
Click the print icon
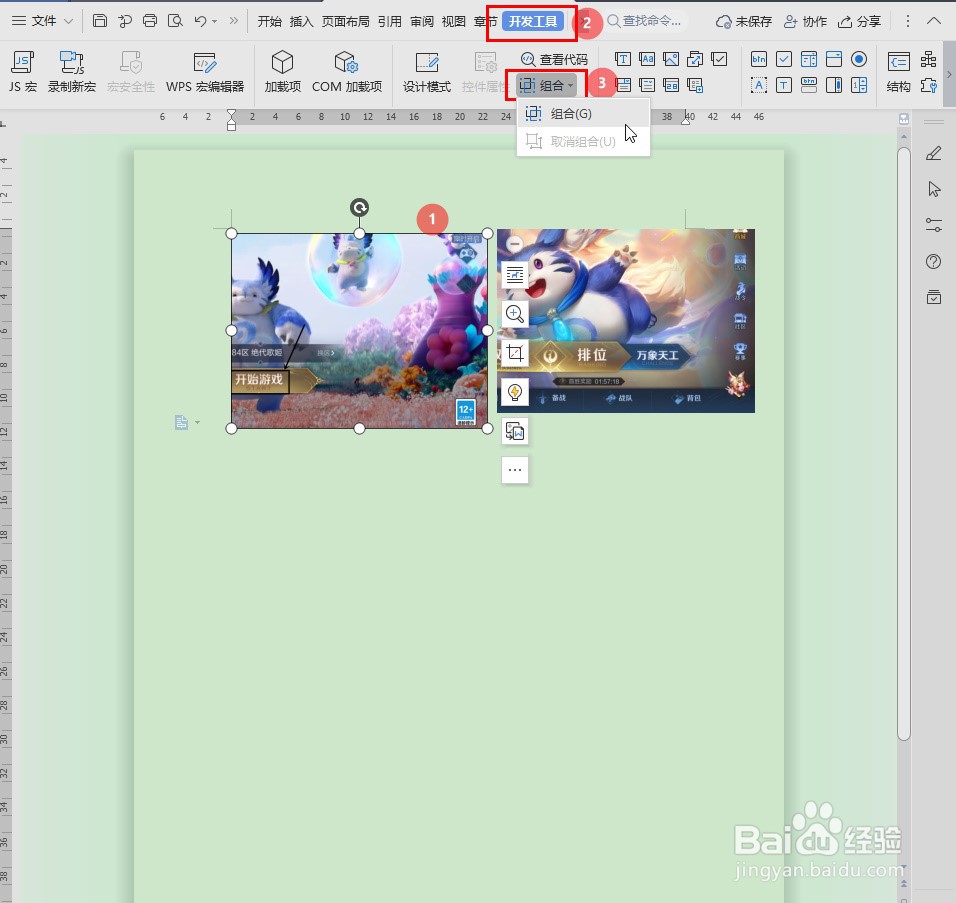click(150, 21)
